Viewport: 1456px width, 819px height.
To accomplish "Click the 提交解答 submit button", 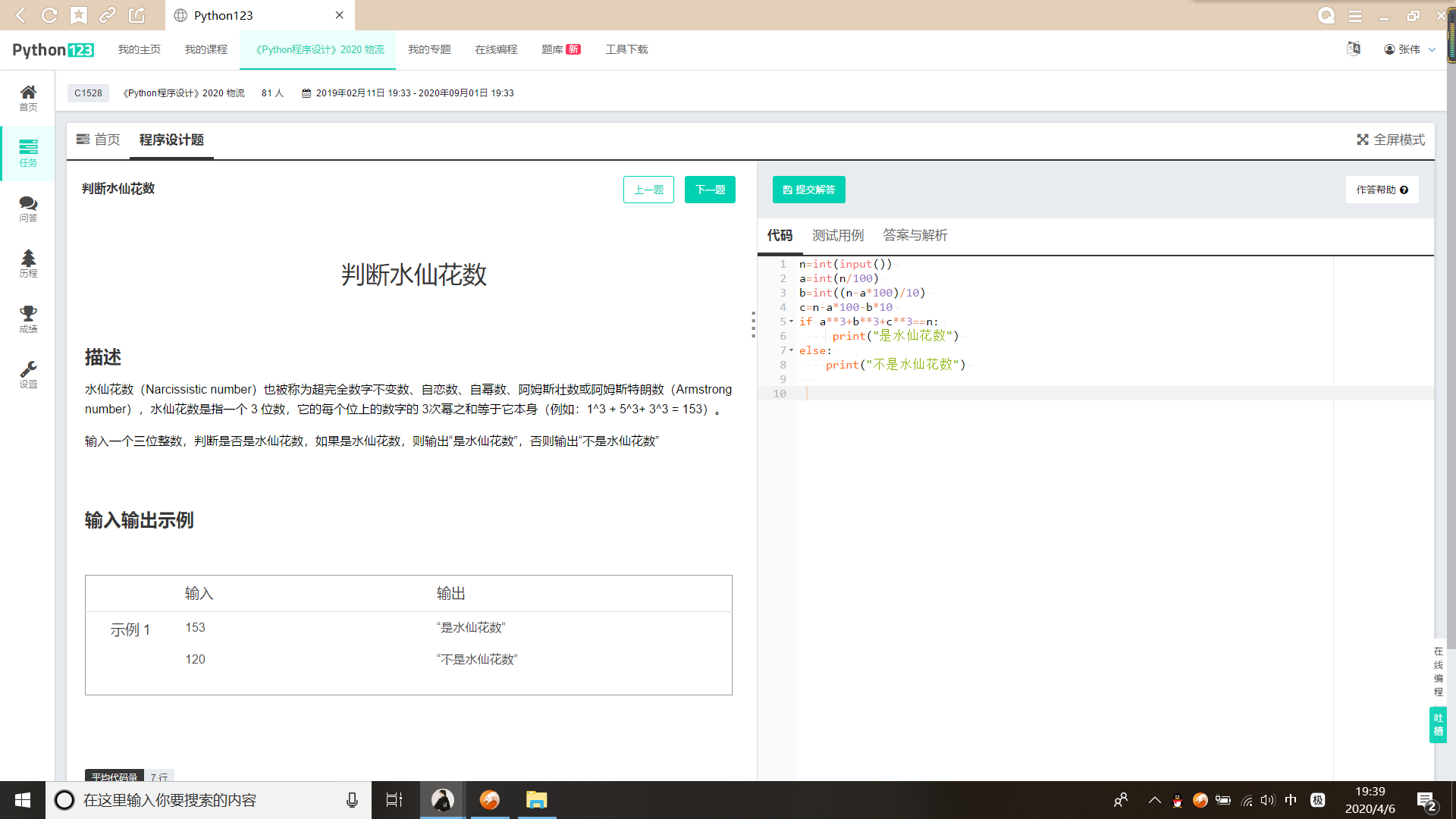I will pyautogui.click(x=808, y=190).
